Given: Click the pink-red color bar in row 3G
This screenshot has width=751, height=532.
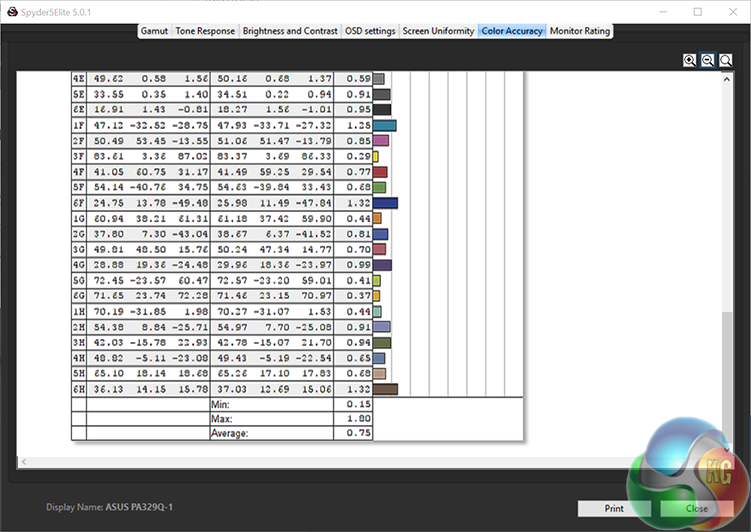Looking at the screenshot, I should pyautogui.click(x=379, y=249).
